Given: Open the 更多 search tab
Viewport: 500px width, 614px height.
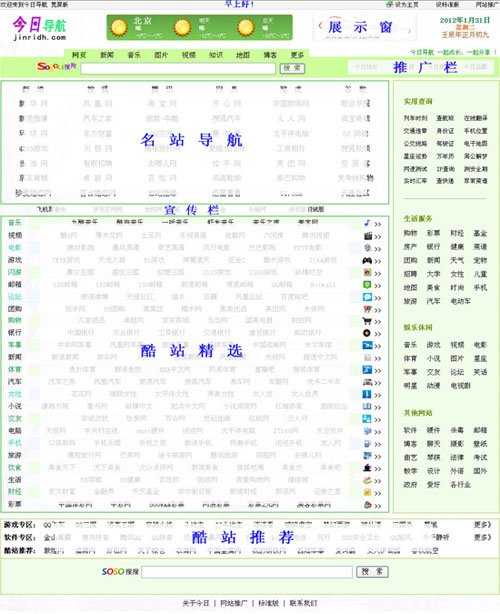Looking at the screenshot, I should pos(297,55).
